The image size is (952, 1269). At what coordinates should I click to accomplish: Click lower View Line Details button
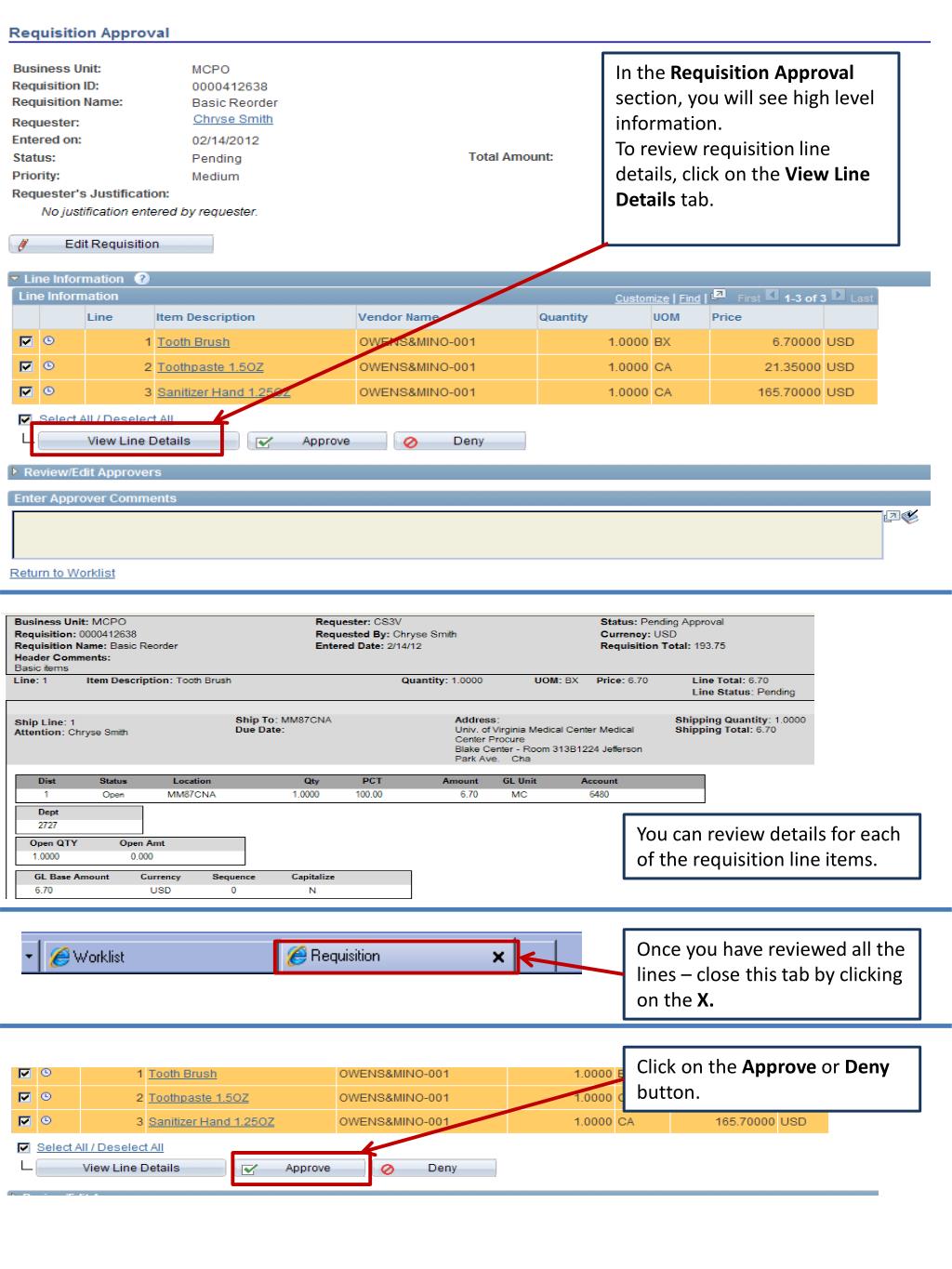(x=131, y=1168)
